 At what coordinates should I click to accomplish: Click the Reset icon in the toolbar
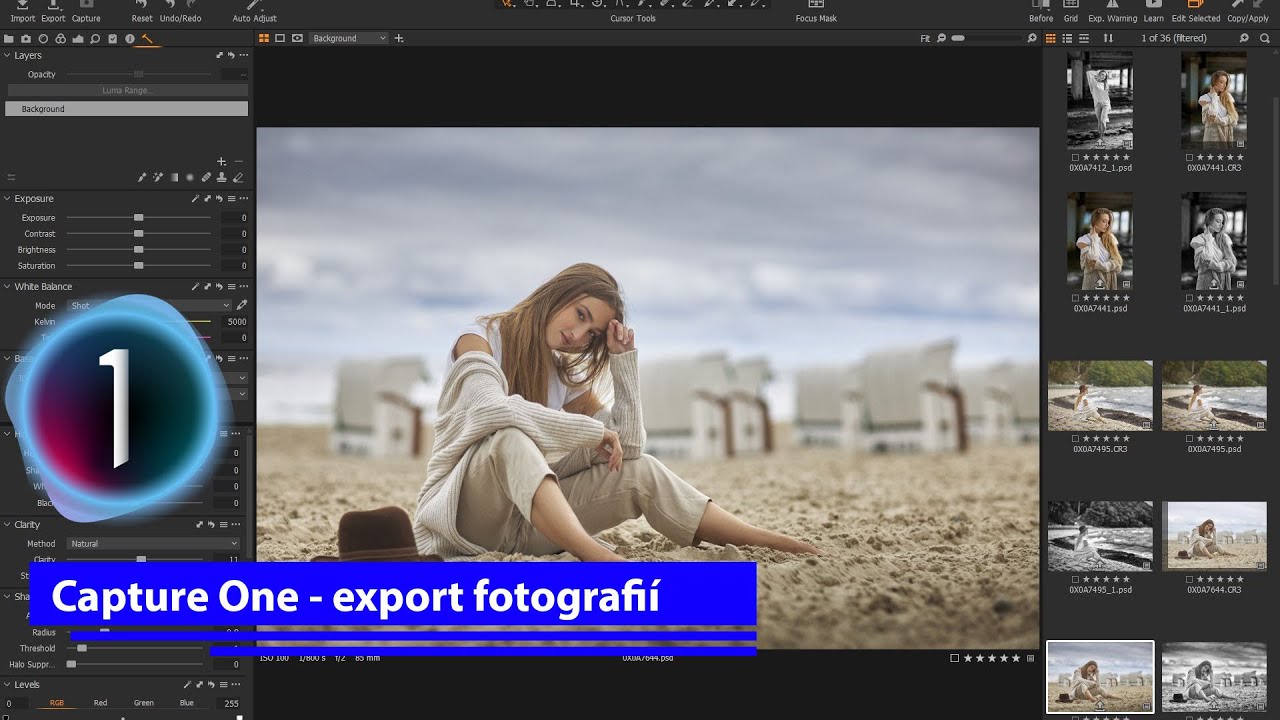142,6
